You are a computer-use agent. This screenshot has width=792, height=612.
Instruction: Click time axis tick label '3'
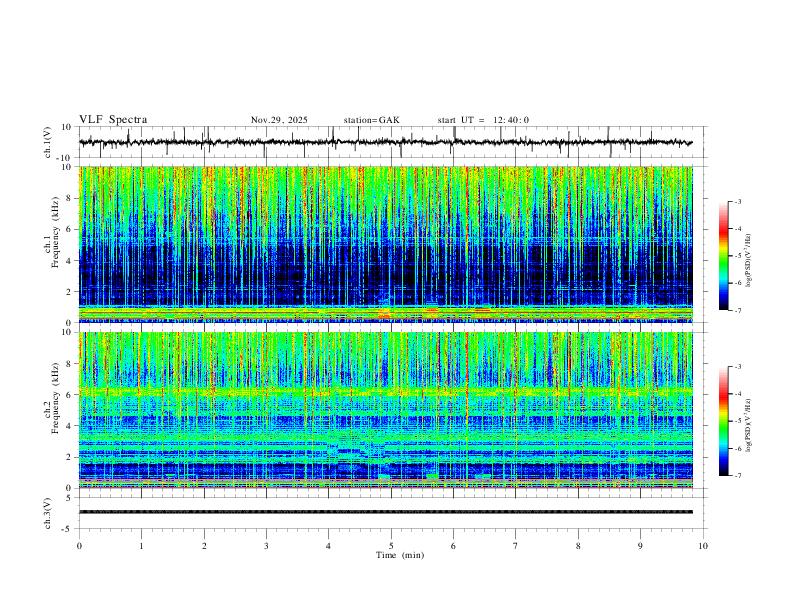(266, 546)
